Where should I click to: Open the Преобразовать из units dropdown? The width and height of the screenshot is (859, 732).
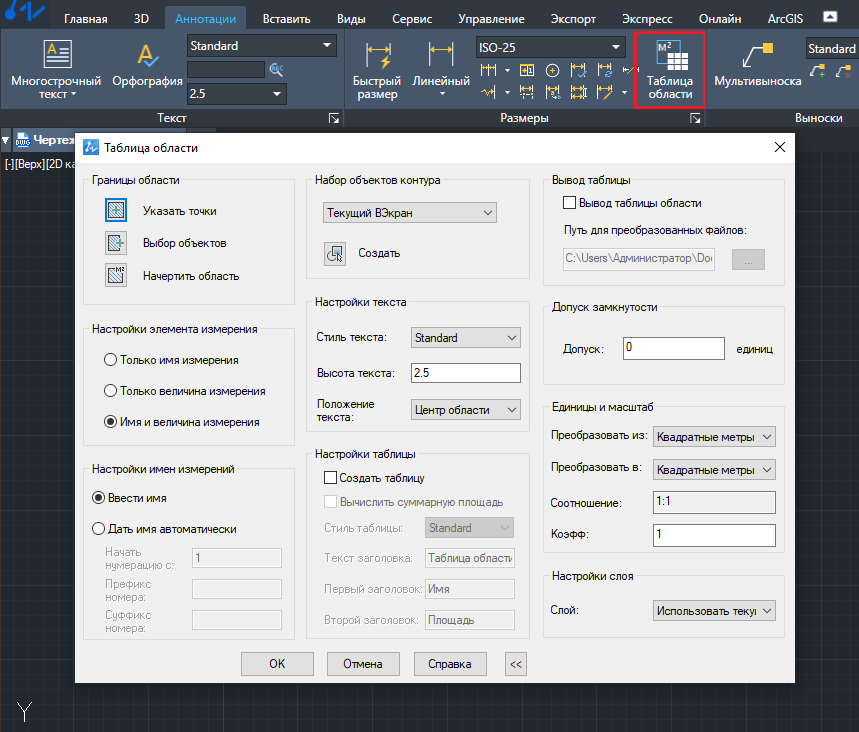pyautogui.click(x=714, y=437)
